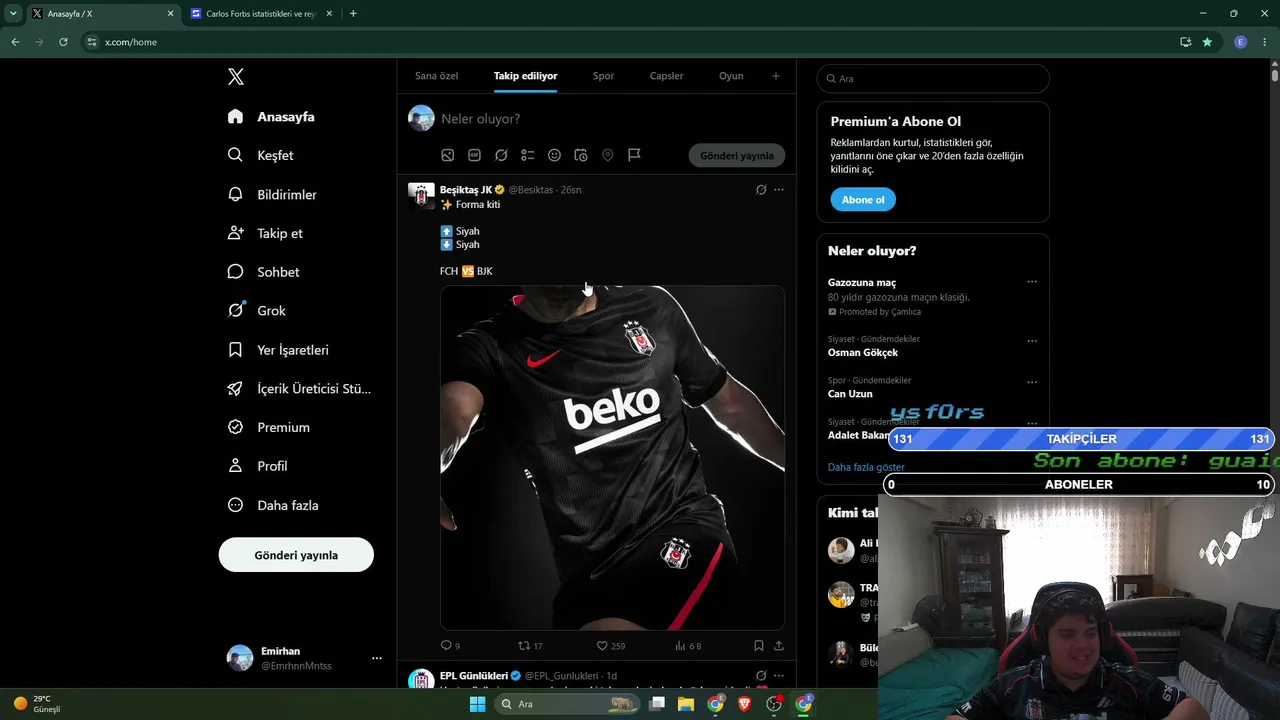
Task: Click the large sidebar Gönderi yayınla button
Action: (x=296, y=555)
